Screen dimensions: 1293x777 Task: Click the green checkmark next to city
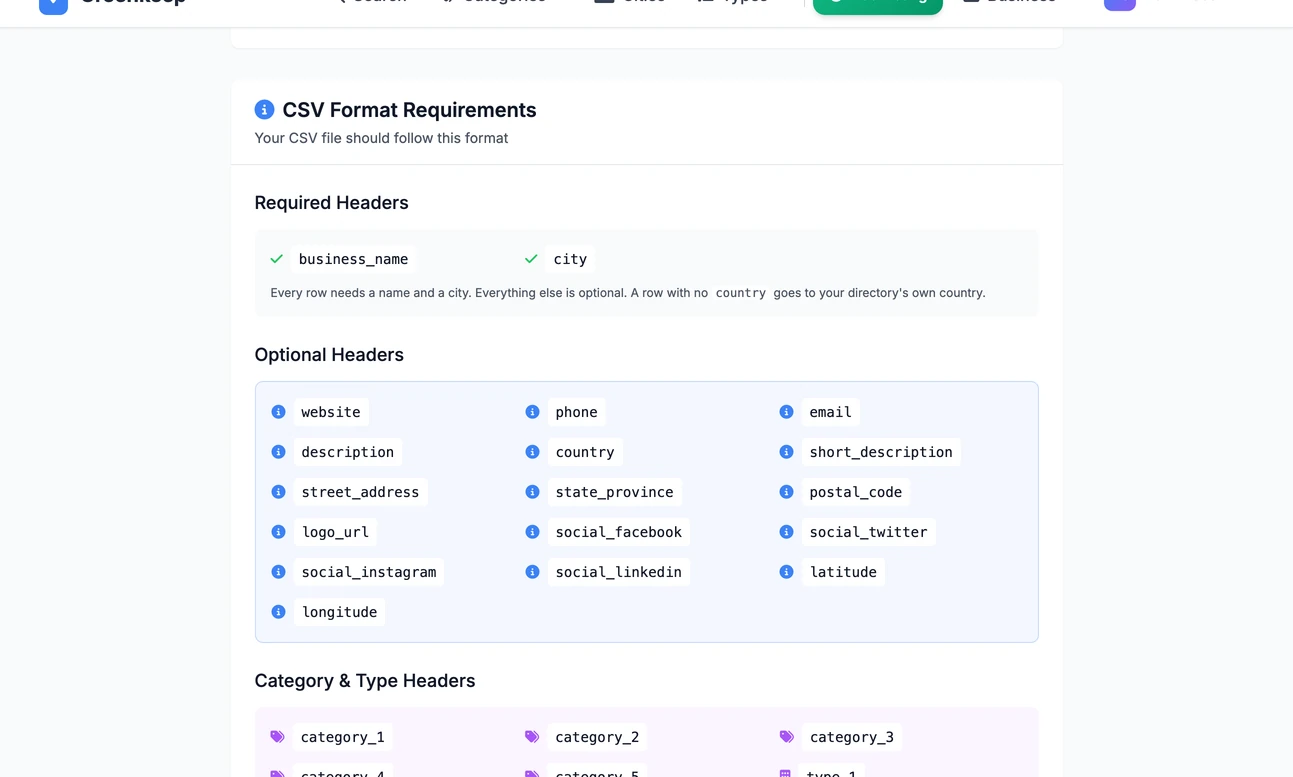coord(531,259)
